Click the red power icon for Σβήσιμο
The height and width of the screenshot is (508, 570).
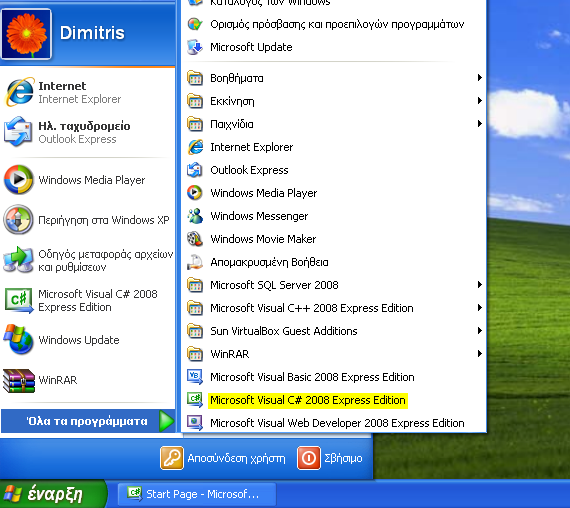[x=309, y=458]
